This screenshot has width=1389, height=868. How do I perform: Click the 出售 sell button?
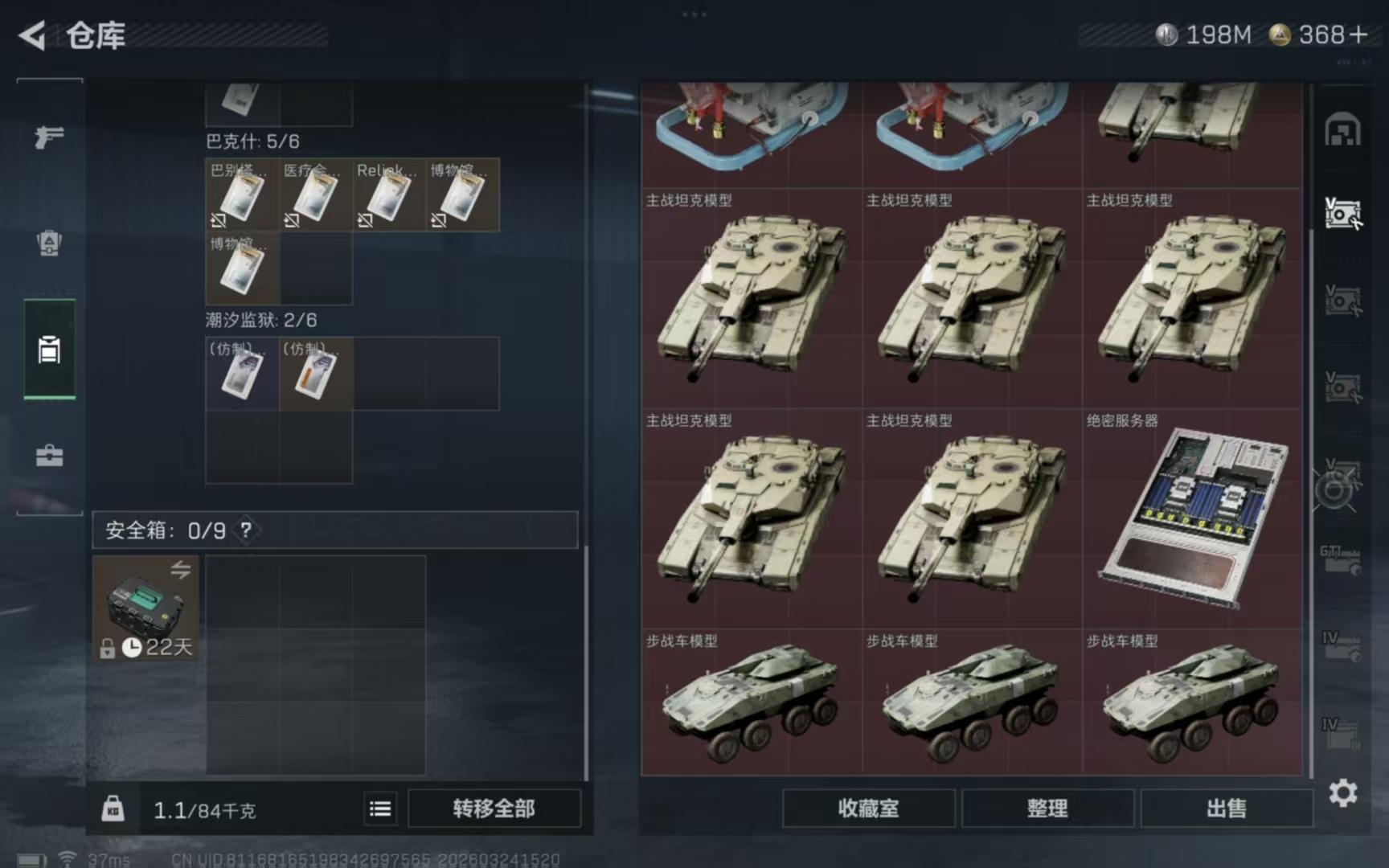point(1227,809)
